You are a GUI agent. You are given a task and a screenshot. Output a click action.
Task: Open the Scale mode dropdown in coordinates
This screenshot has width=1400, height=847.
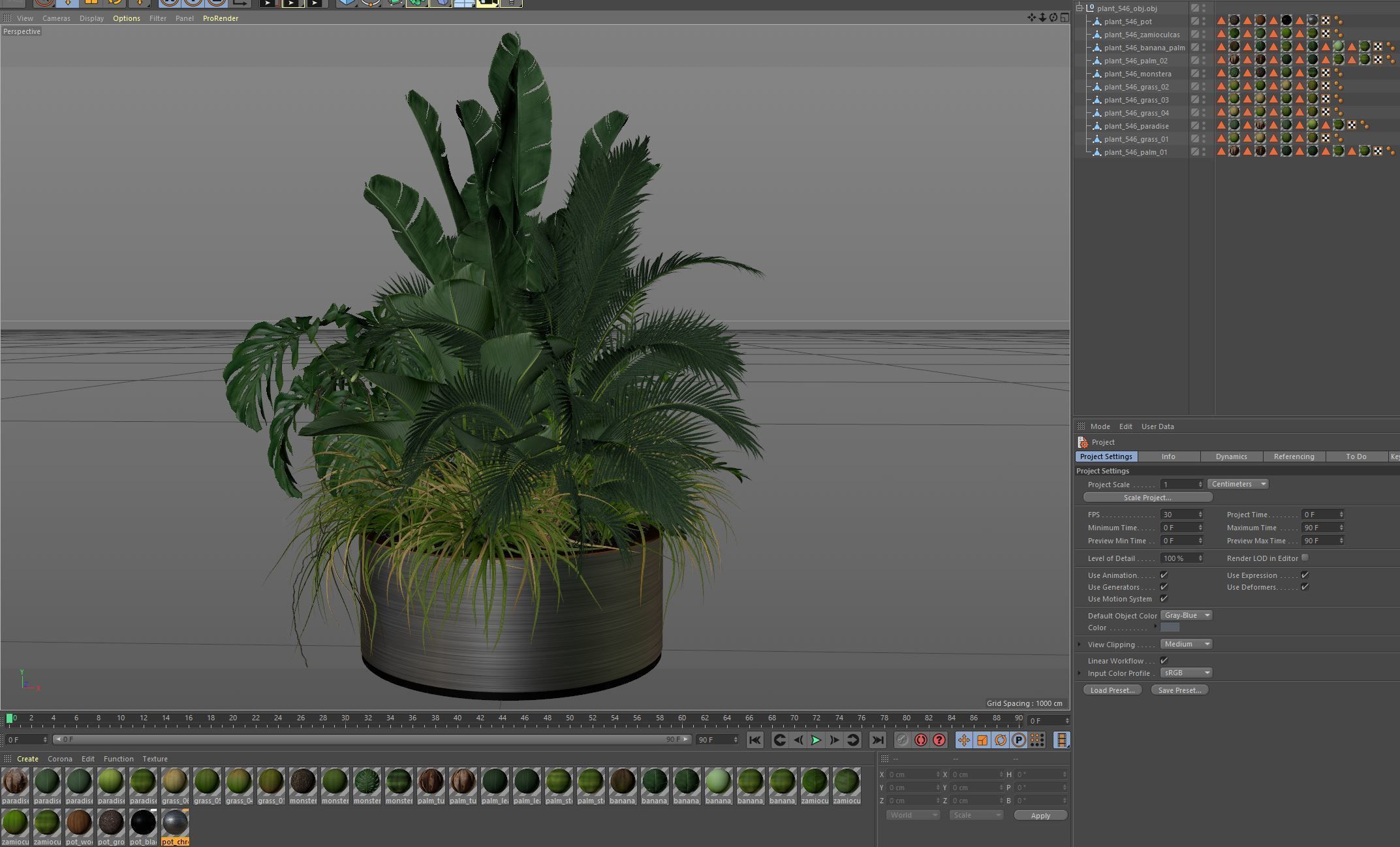point(976,815)
